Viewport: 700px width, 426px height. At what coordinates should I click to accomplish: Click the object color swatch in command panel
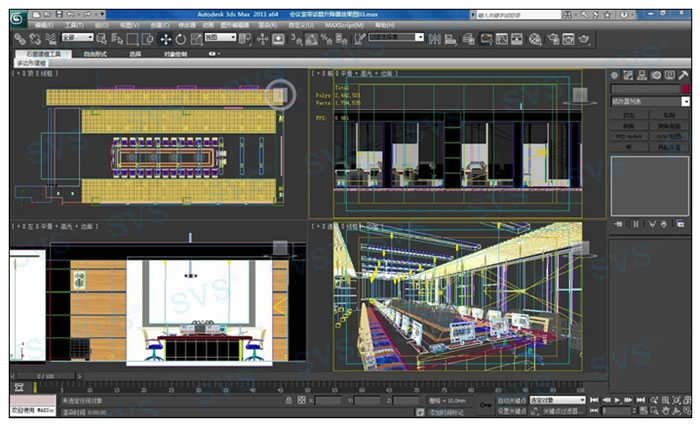(684, 88)
